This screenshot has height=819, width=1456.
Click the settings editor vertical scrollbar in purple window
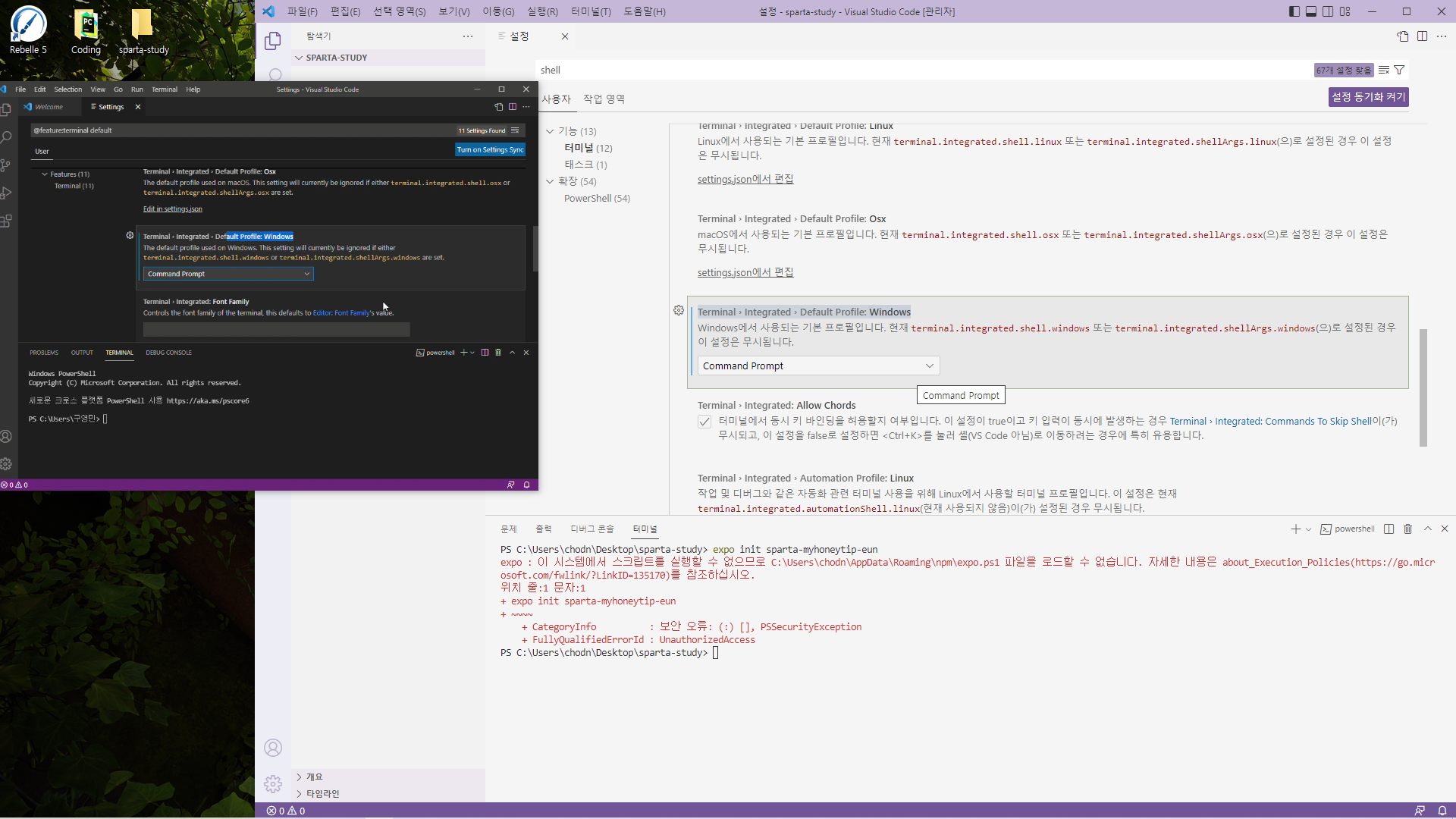point(1423,388)
